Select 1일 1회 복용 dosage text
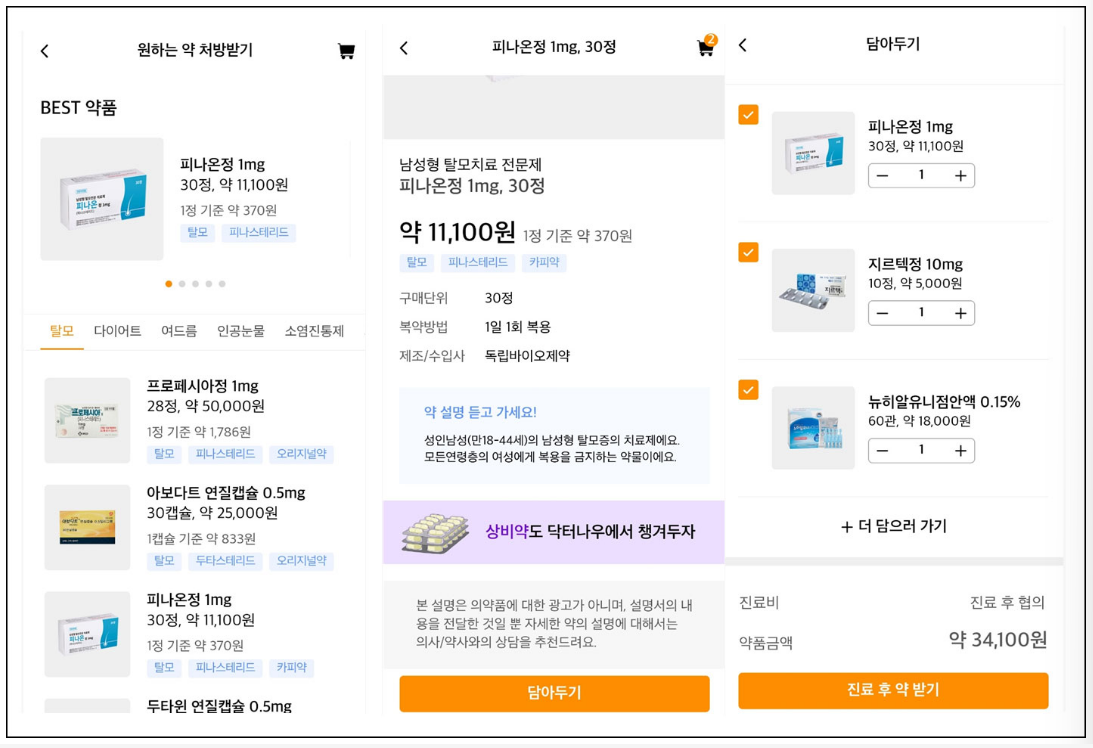 coord(518,327)
